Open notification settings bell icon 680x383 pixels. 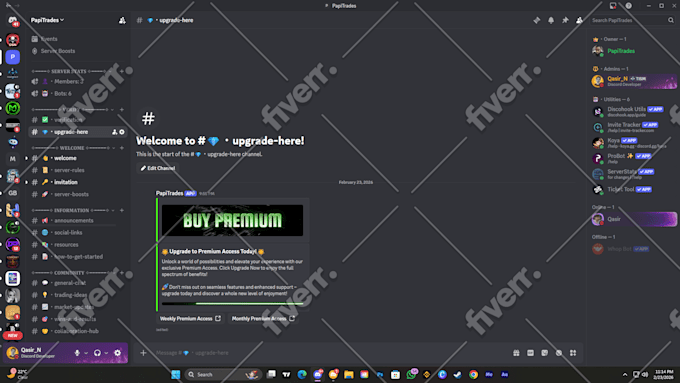click(551, 20)
